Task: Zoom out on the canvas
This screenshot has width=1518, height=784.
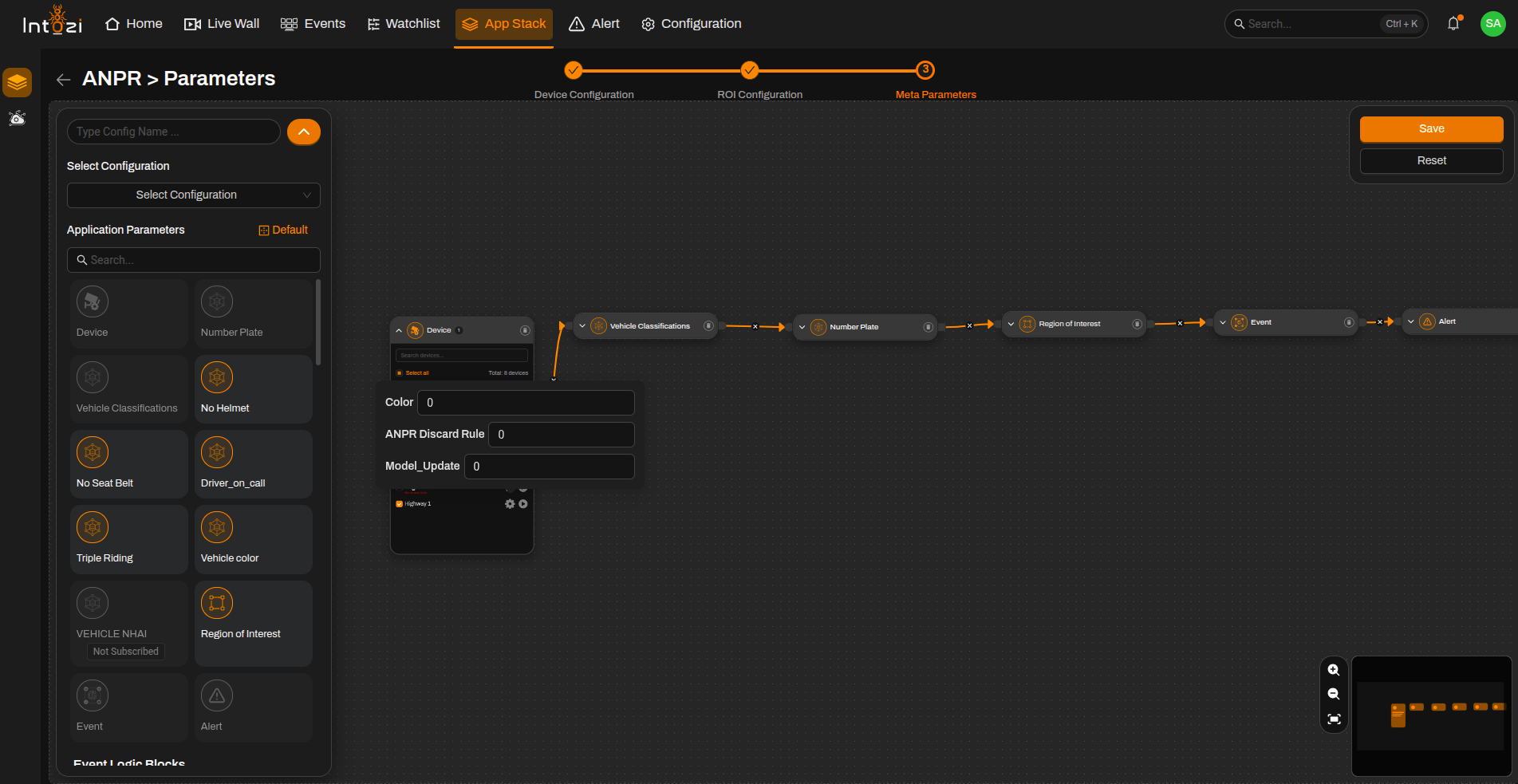Action: [1334, 695]
